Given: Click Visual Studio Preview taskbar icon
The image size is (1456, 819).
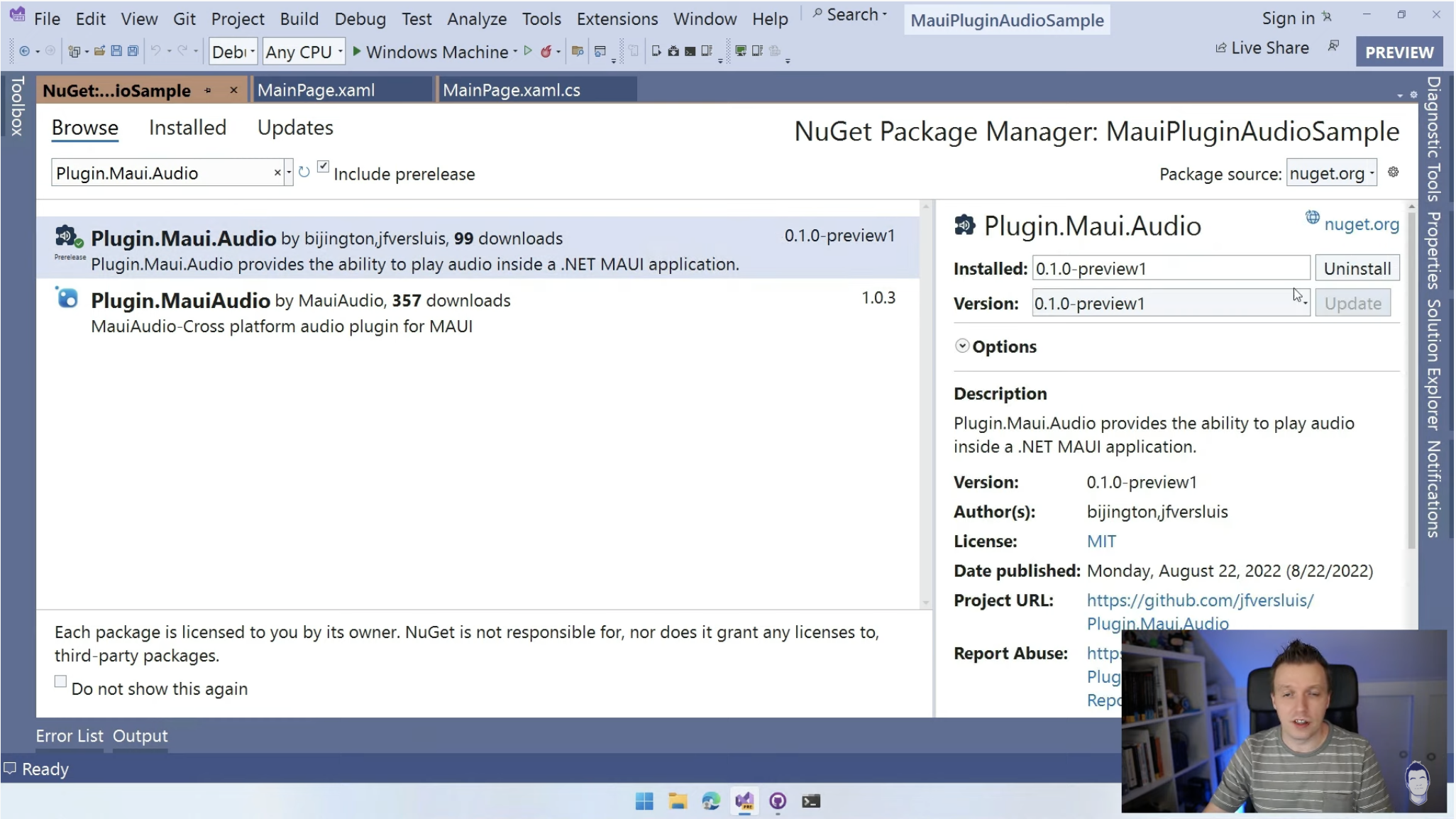Looking at the screenshot, I should (744, 801).
